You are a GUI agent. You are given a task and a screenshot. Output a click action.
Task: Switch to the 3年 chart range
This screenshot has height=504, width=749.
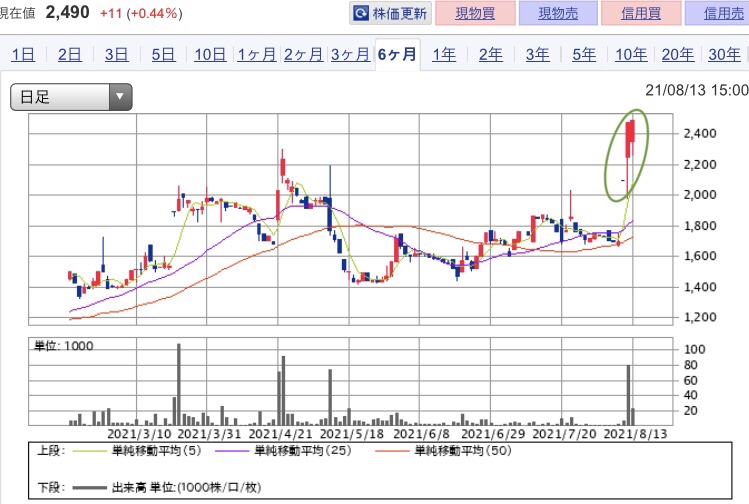(538, 55)
